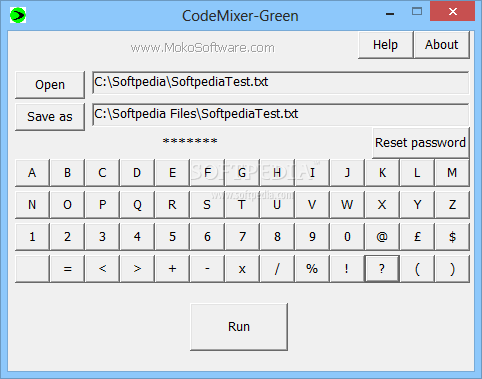Click the letter G key
482x379 pixels.
pos(242,173)
